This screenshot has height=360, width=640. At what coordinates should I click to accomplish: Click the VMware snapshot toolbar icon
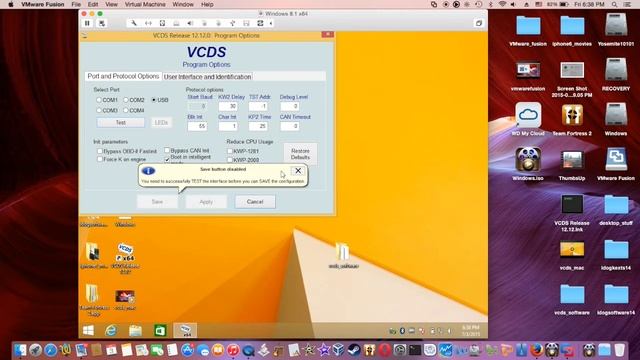coord(102,23)
